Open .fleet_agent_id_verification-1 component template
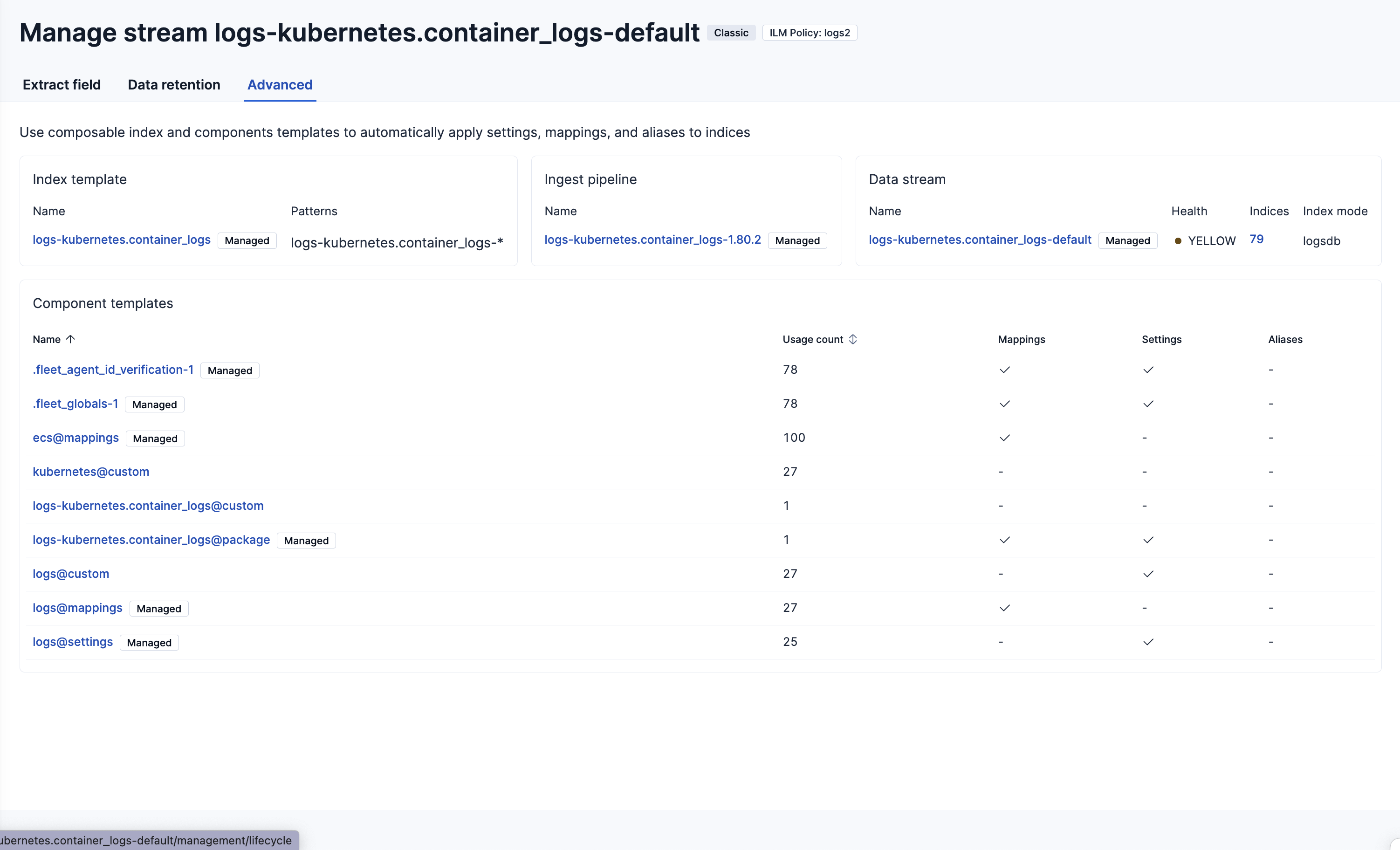Viewport: 1400px width, 850px height. tap(113, 370)
